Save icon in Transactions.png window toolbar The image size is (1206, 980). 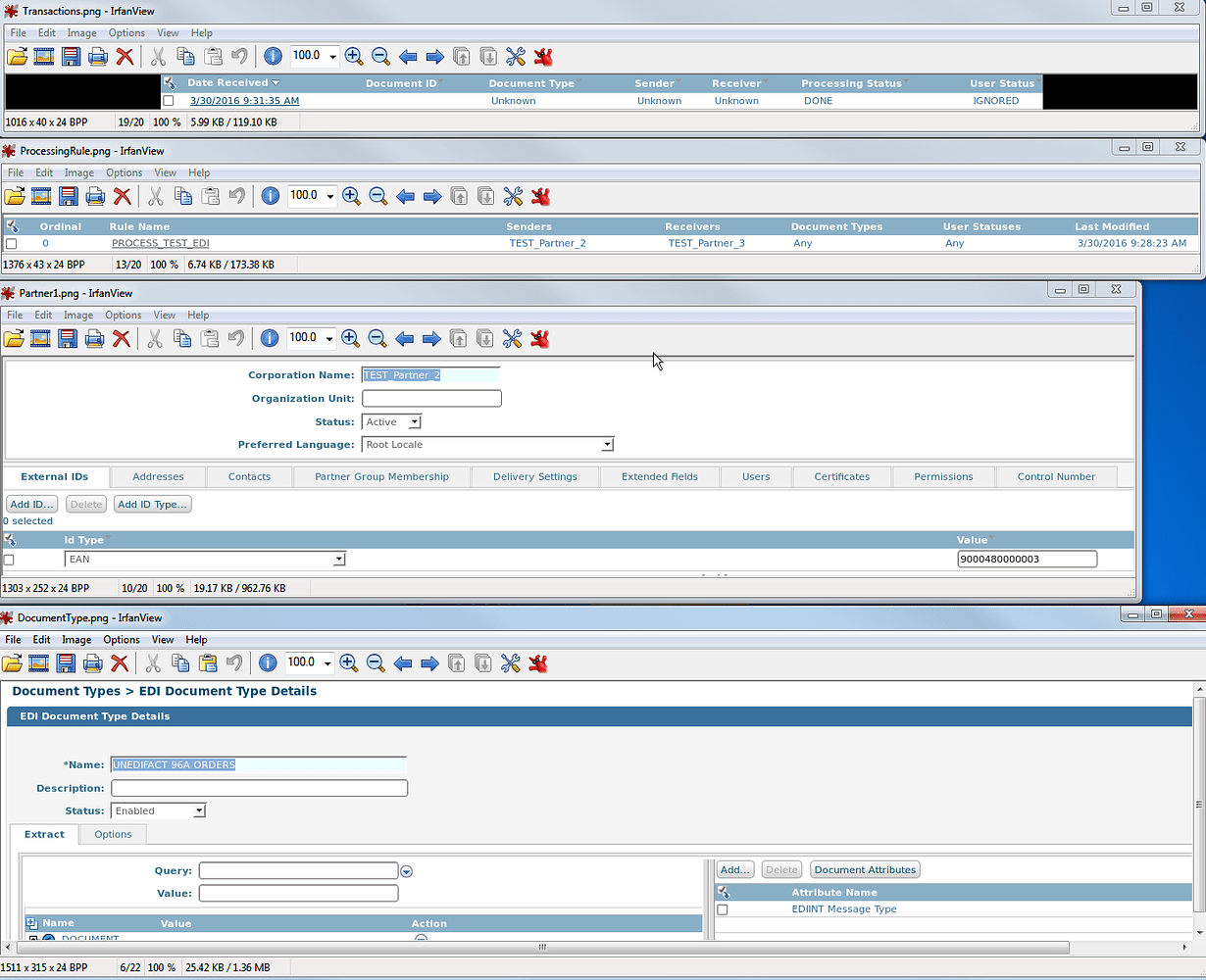click(71, 57)
